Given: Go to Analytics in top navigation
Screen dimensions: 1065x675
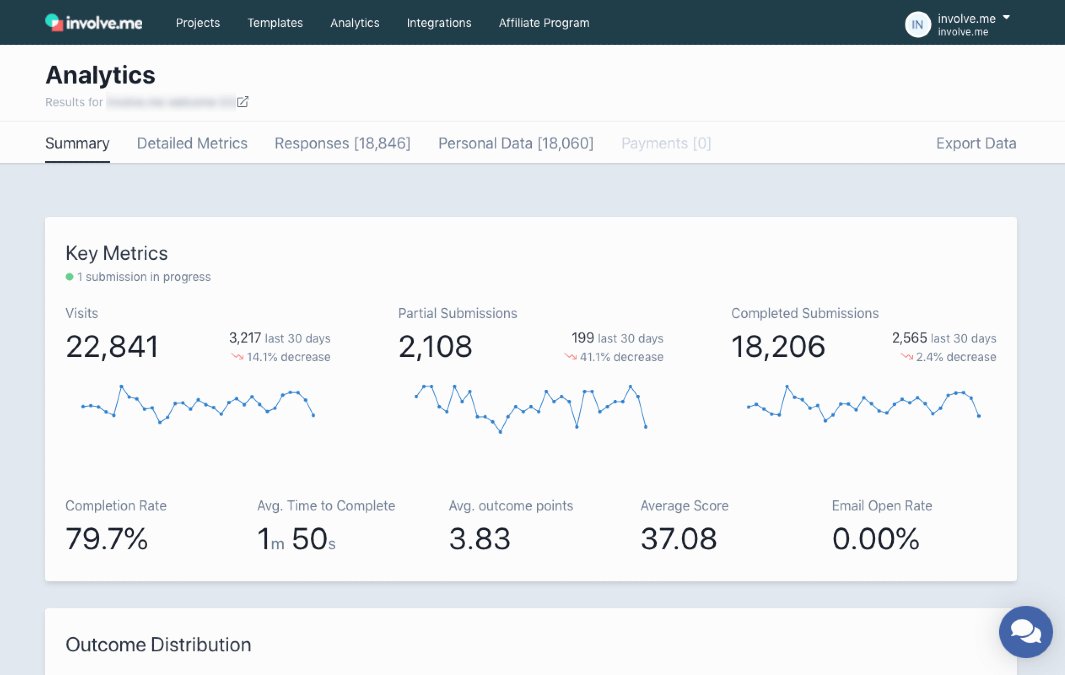Looking at the screenshot, I should coord(355,23).
